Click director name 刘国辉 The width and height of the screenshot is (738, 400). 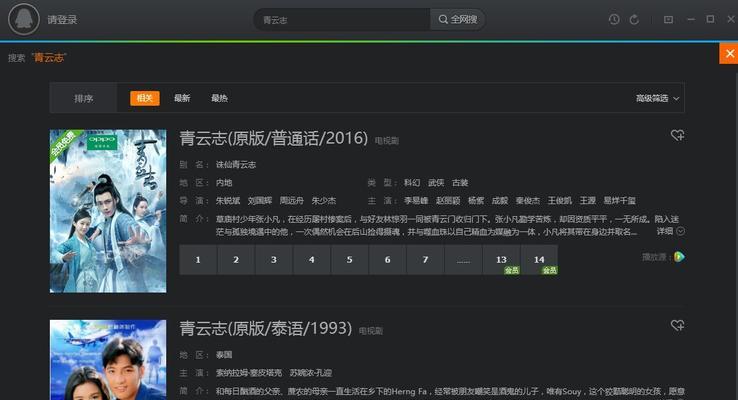point(260,200)
